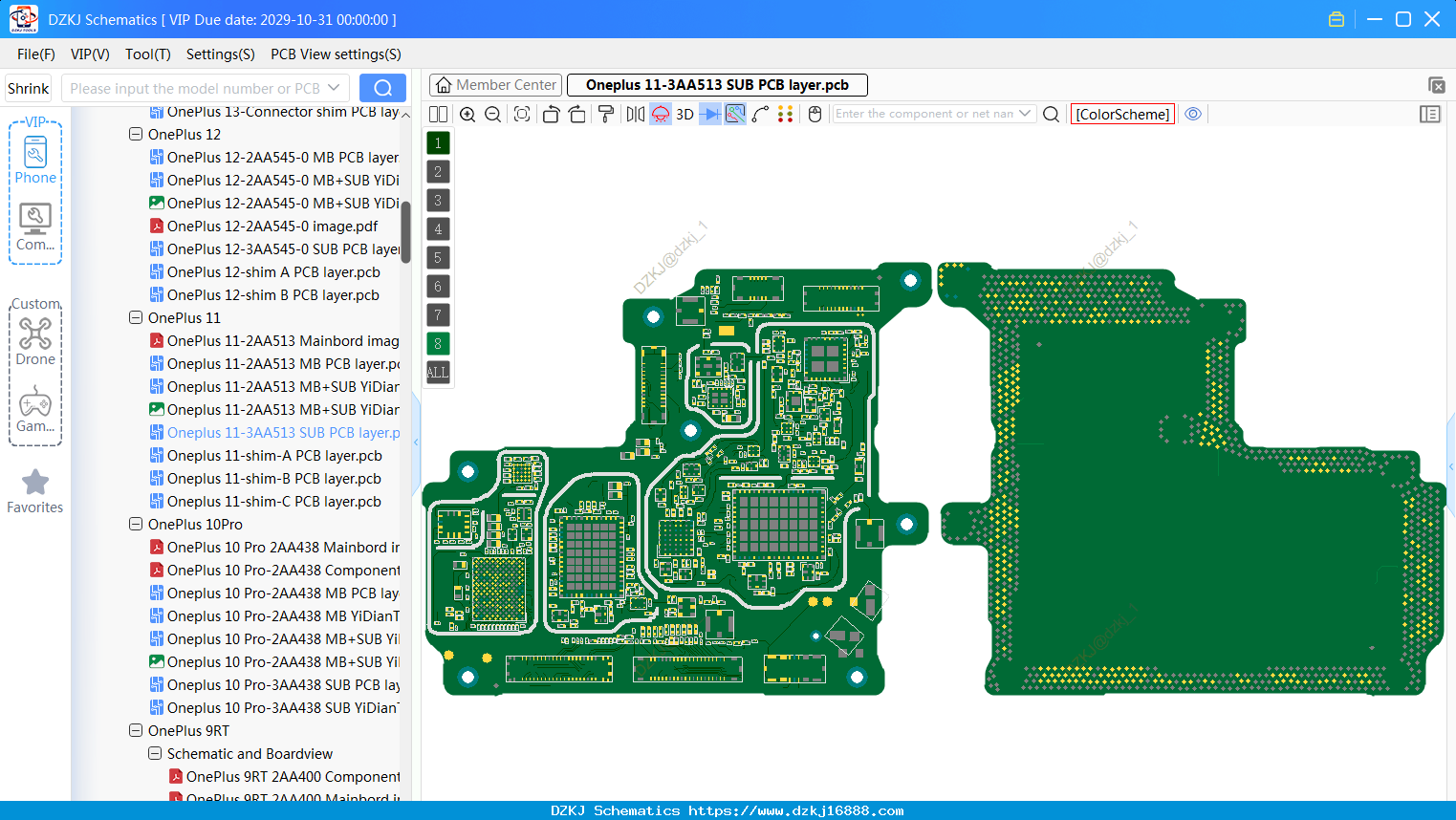Open the ColorScheme settings

tap(1122, 114)
